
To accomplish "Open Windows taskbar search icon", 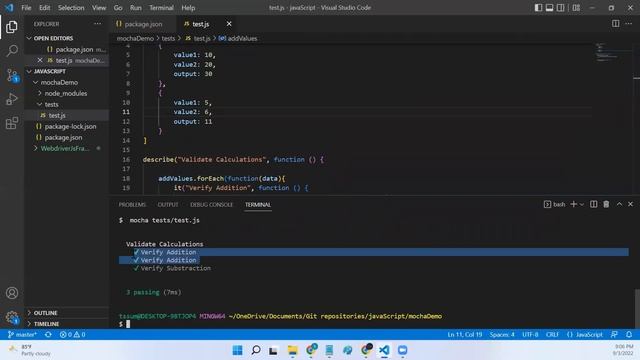I will tap(256, 350).
